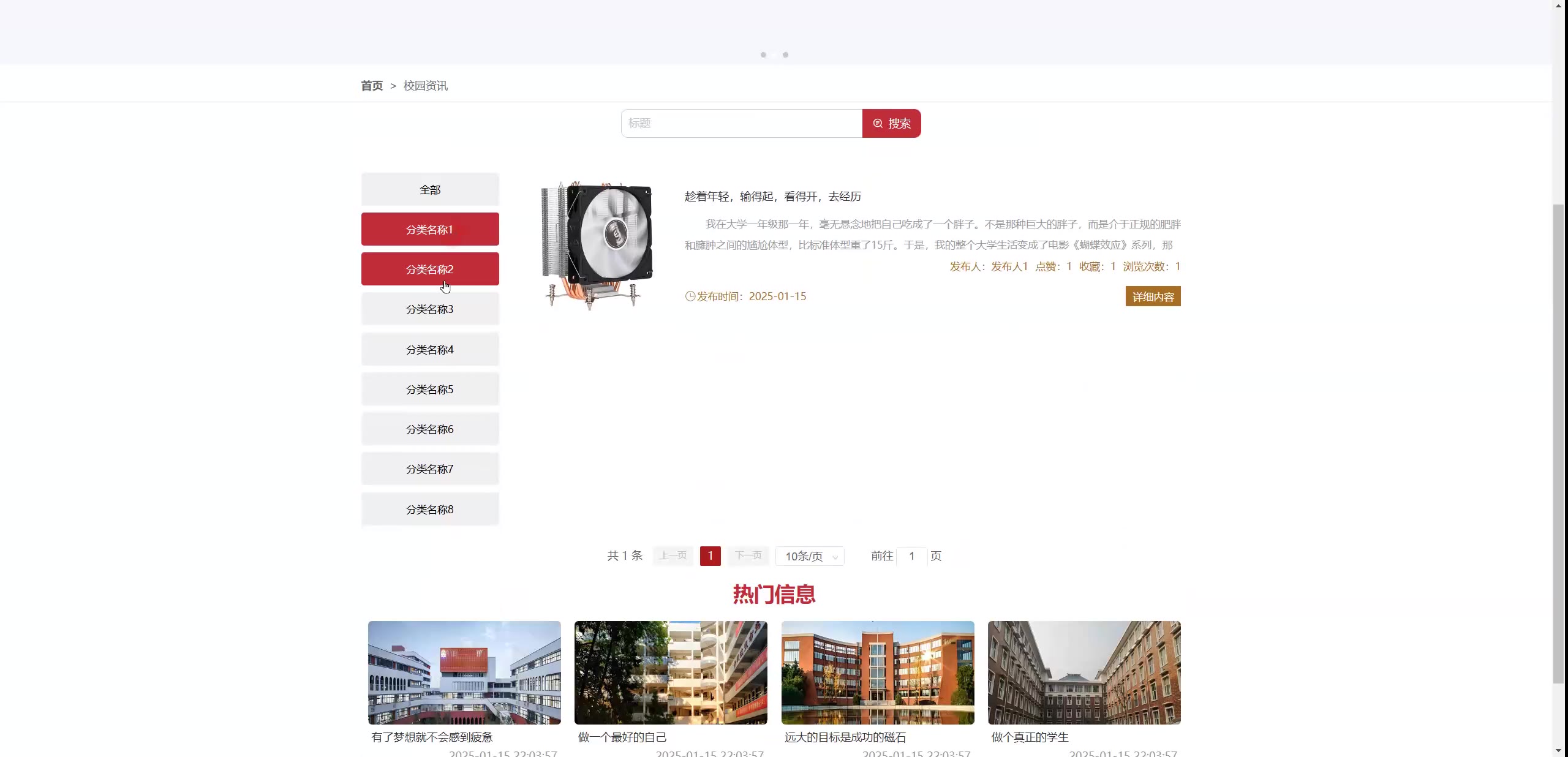The image size is (1568, 757).
Task: Click the 下一页 next page button
Action: 748,556
